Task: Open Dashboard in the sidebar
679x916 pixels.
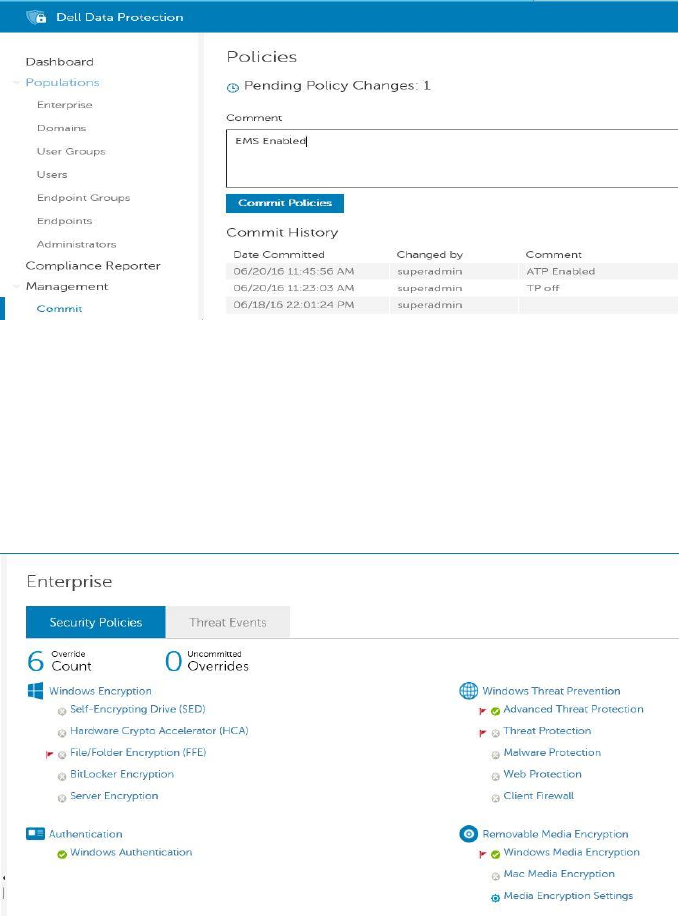Action: pyautogui.click(x=60, y=62)
